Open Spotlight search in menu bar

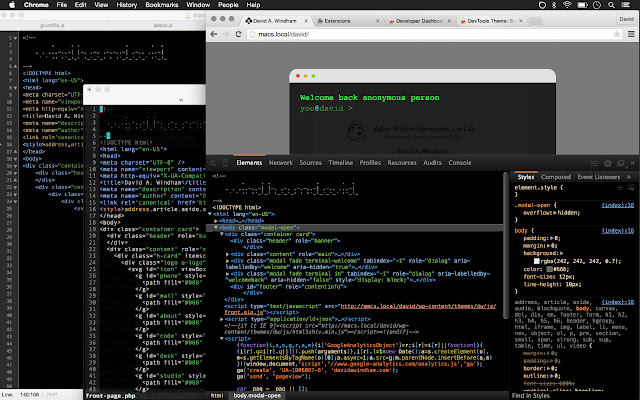611,5
